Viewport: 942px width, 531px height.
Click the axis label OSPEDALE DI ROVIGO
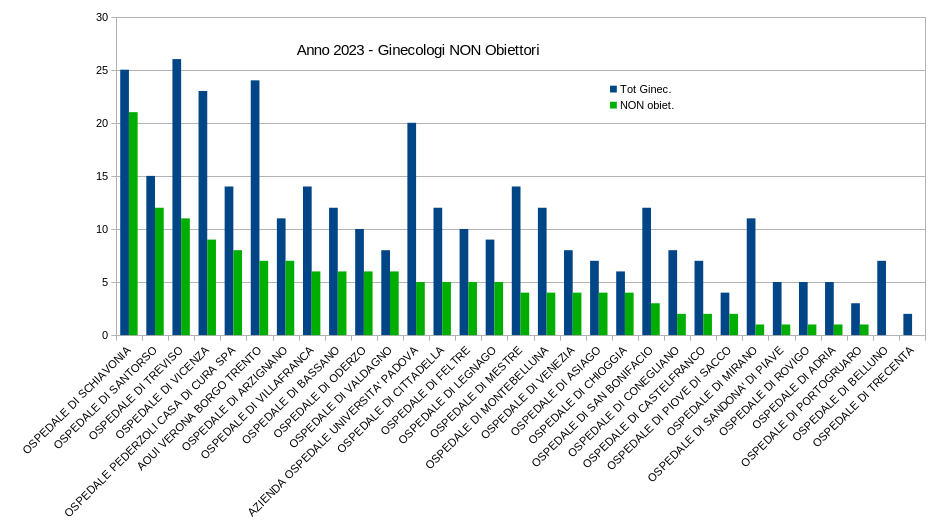pyautogui.click(x=764, y=390)
